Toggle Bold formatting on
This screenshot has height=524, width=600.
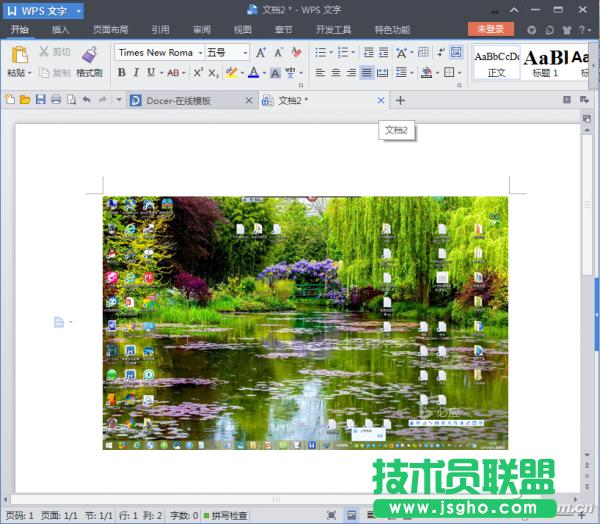point(121,73)
